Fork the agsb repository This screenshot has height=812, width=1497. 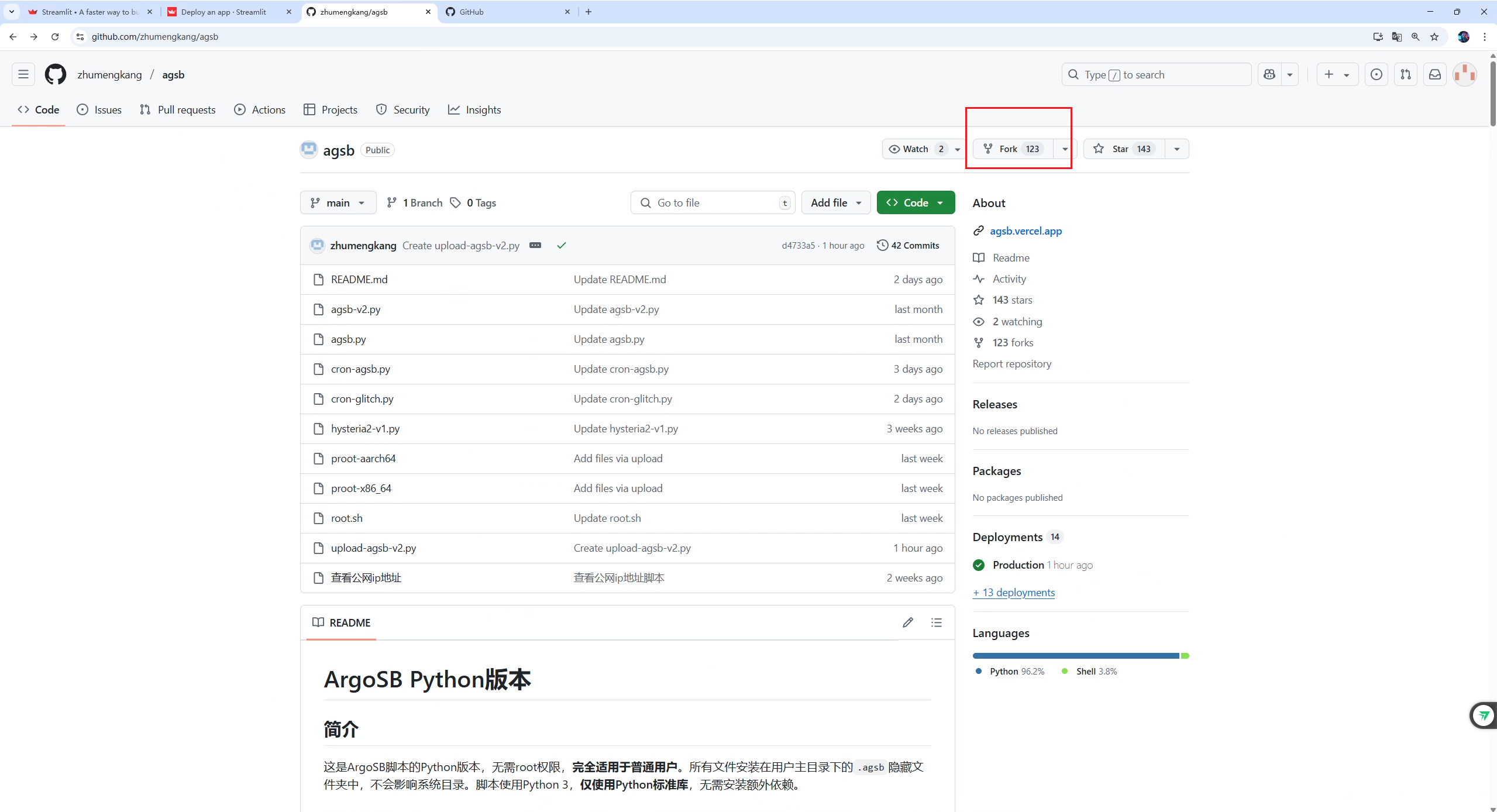1014,149
